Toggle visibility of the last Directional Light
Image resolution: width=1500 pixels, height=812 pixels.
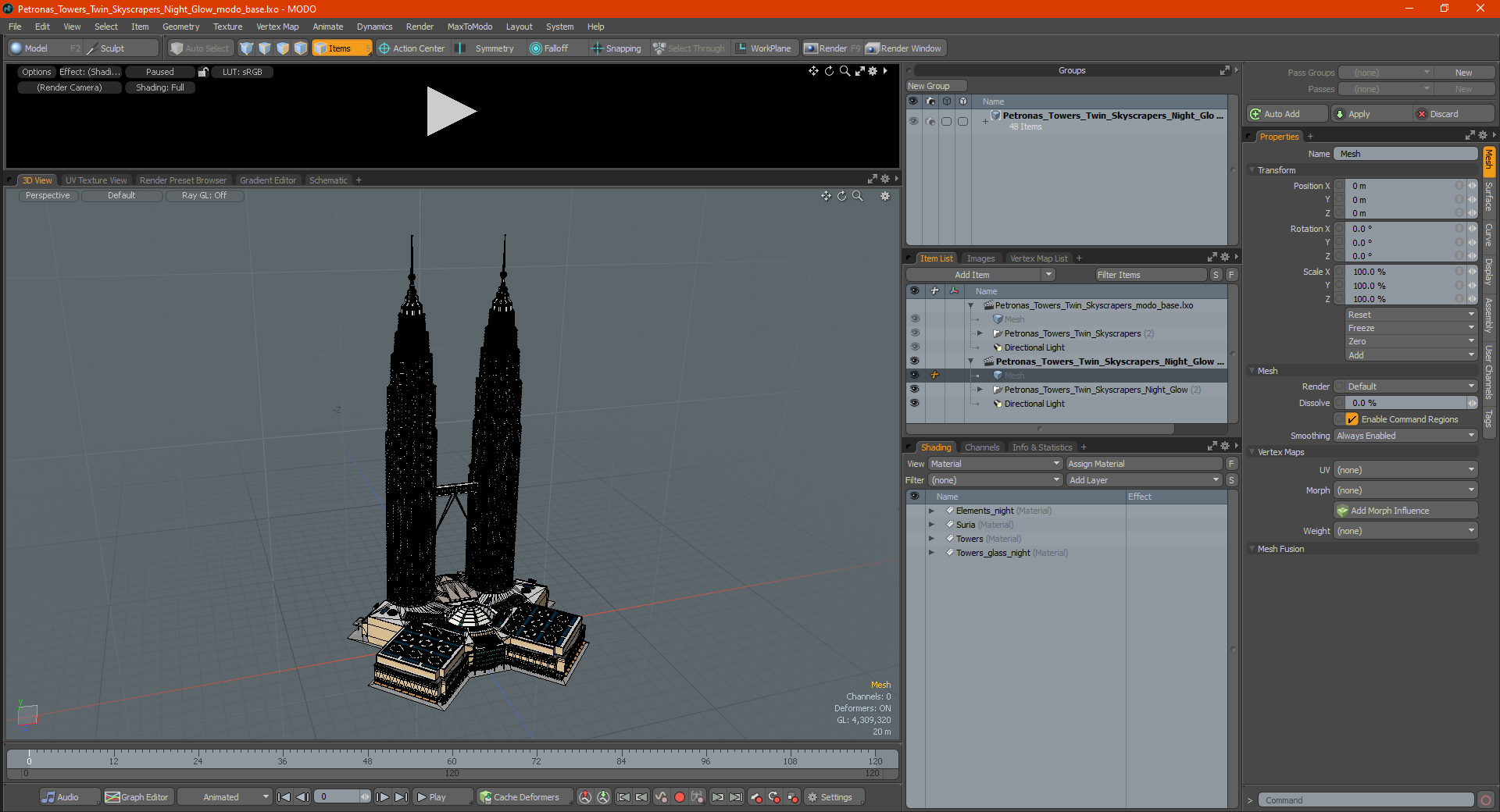[x=914, y=404]
